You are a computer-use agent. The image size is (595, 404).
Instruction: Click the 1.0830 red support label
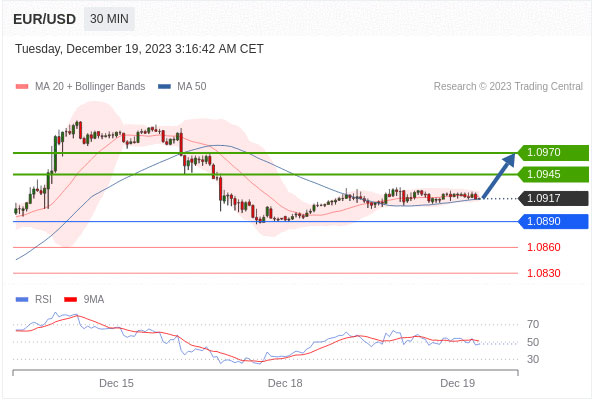pos(543,273)
